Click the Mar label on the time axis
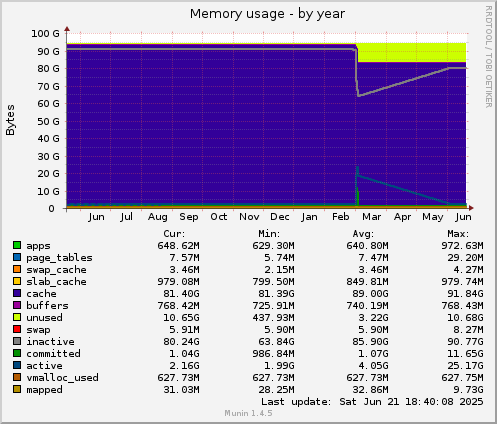The image size is (497, 424). 371,217
